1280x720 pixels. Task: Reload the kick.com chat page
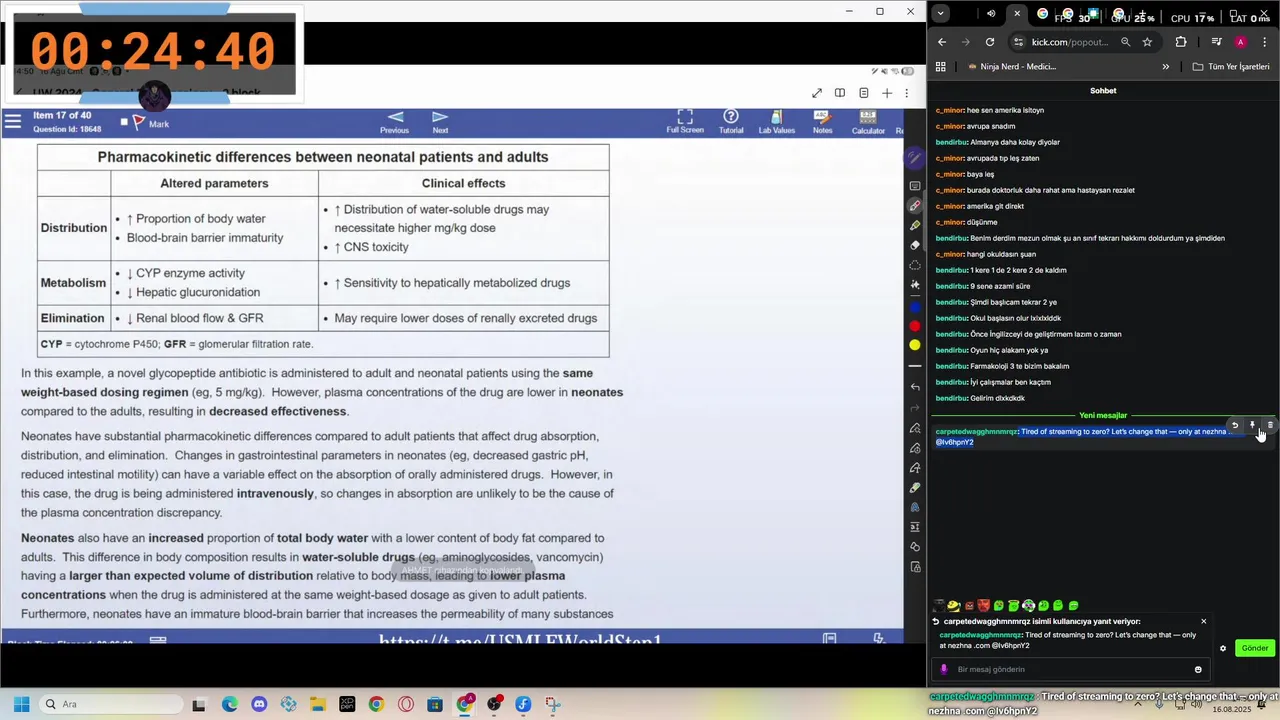tap(990, 42)
